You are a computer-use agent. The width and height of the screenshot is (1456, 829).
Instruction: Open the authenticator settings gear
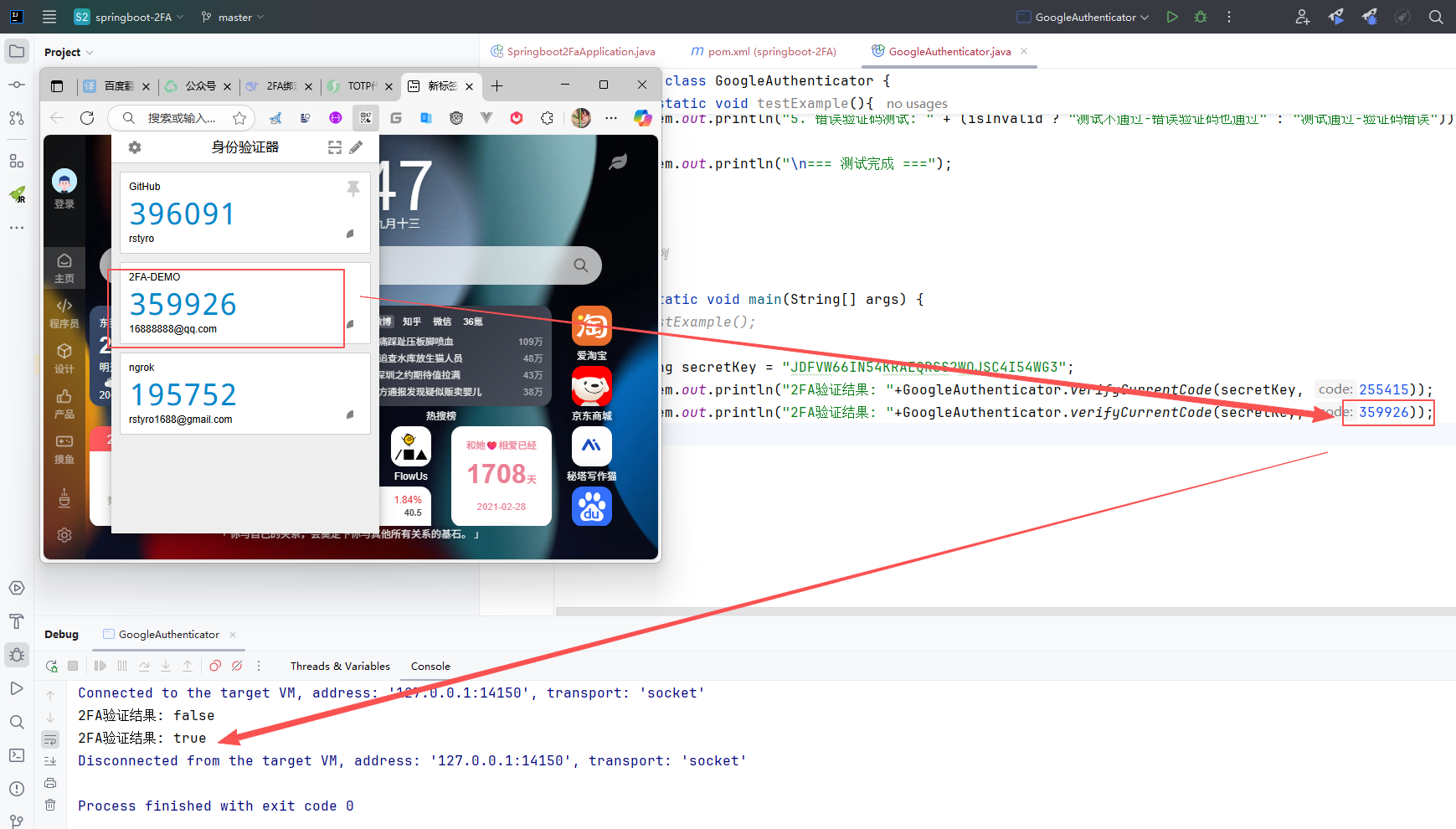coord(135,147)
